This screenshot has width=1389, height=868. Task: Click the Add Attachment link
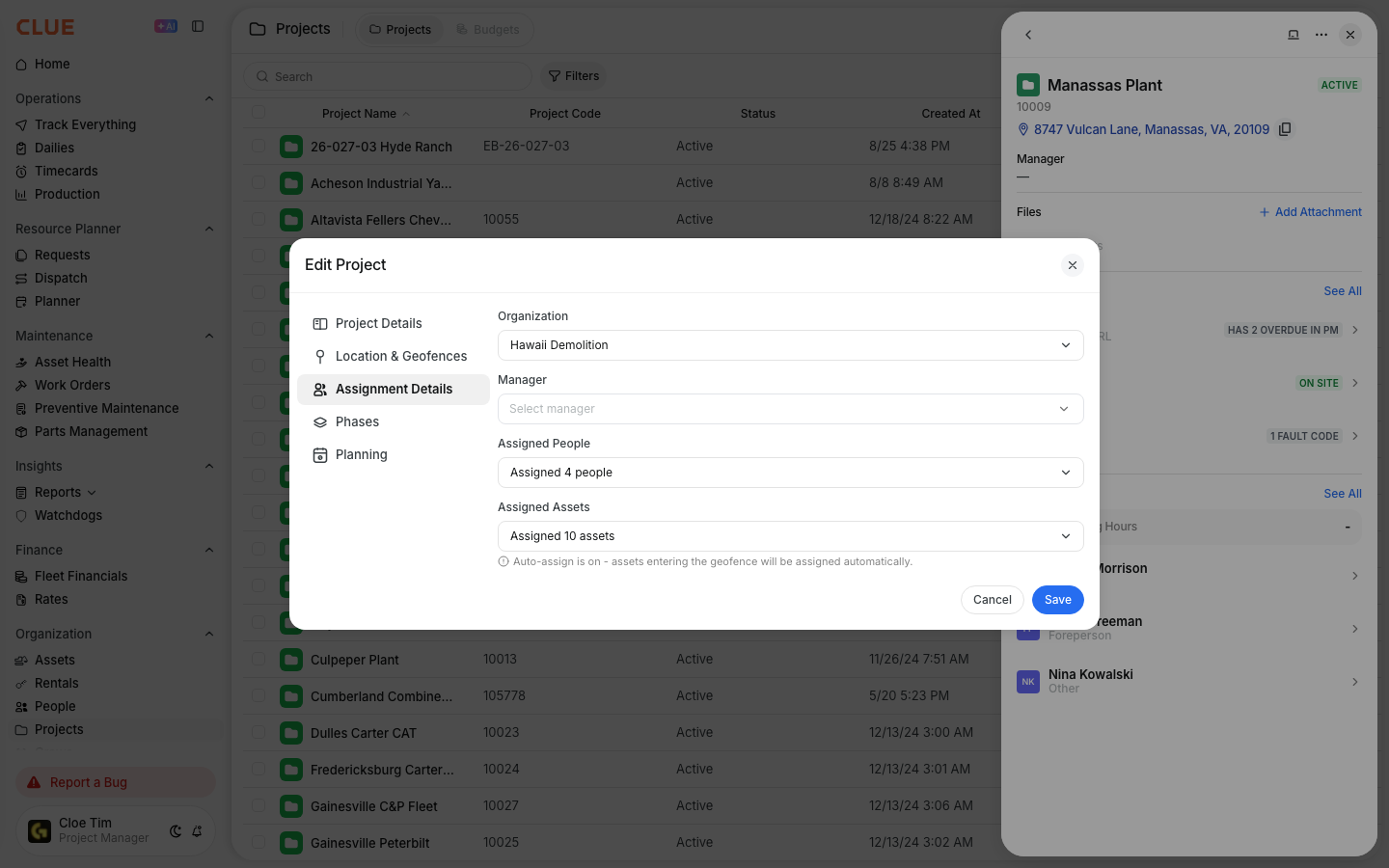point(1310,212)
